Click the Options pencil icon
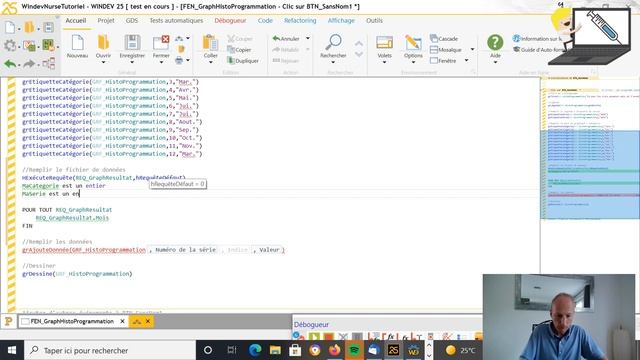 tap(413, 42)
